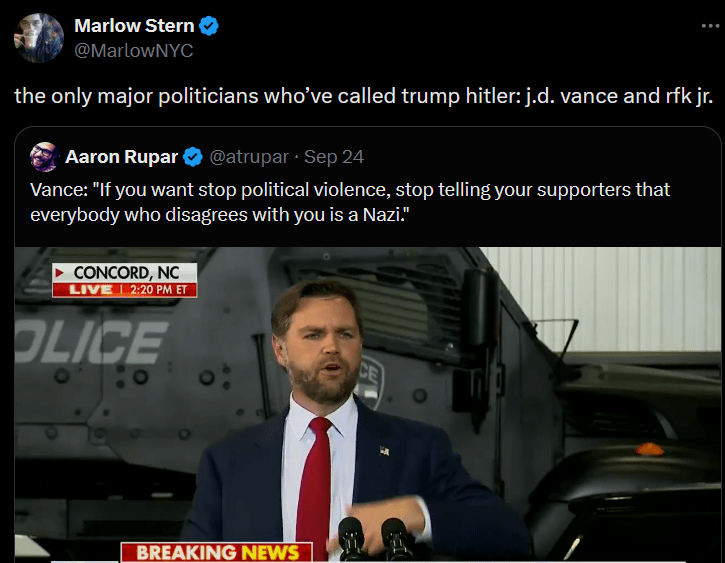Click Marlow Stern's verified badge
Image resolution: width=725 pixels, height=563 pixels.
click(209, 26)
